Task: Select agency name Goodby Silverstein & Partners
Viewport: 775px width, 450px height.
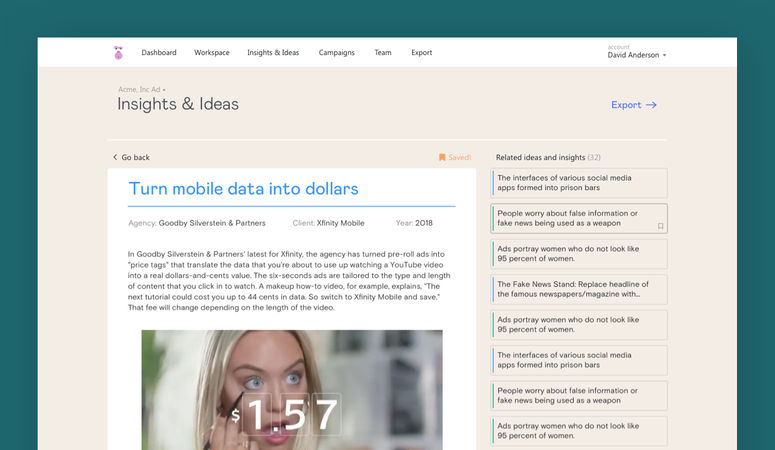Action: tap(212, 223)
